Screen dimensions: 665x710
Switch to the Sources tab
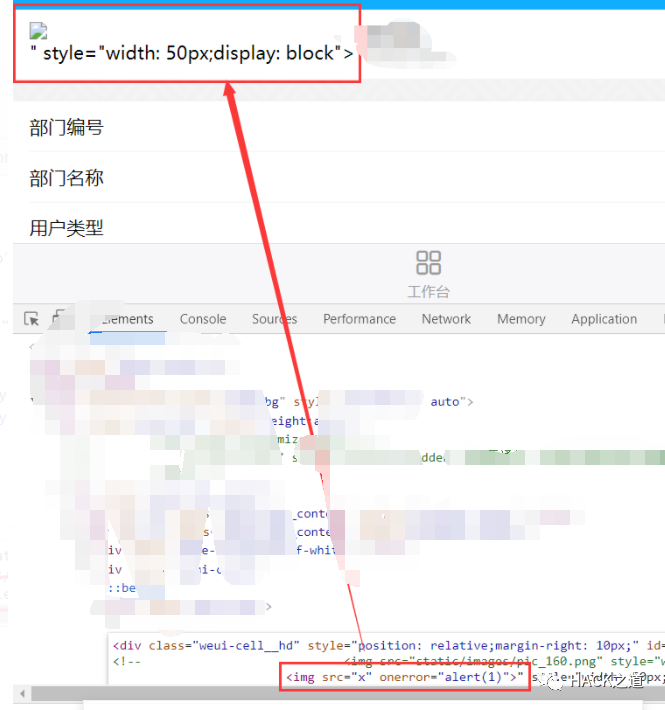[274, 319]
